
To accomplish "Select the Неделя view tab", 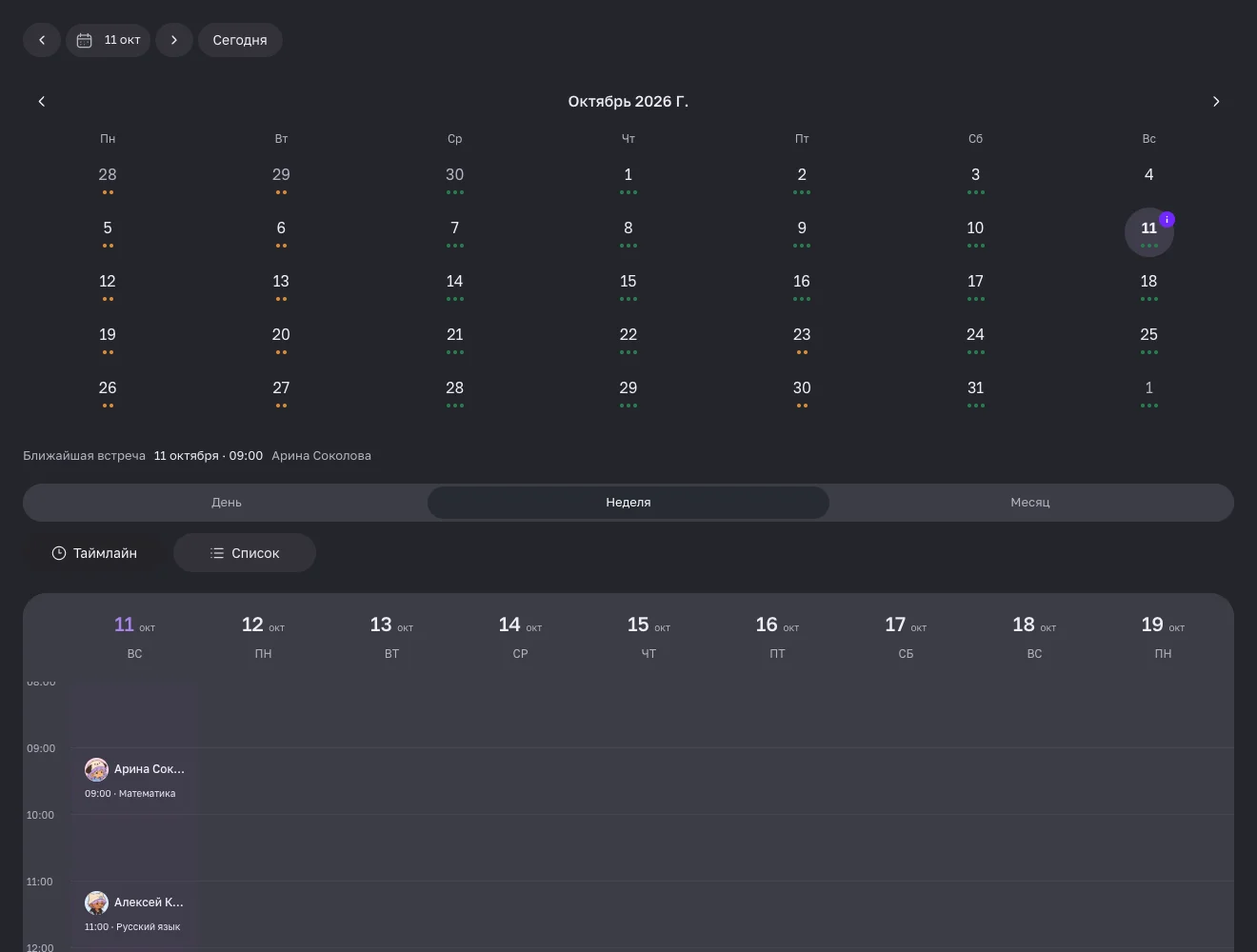I will (628, 502).
